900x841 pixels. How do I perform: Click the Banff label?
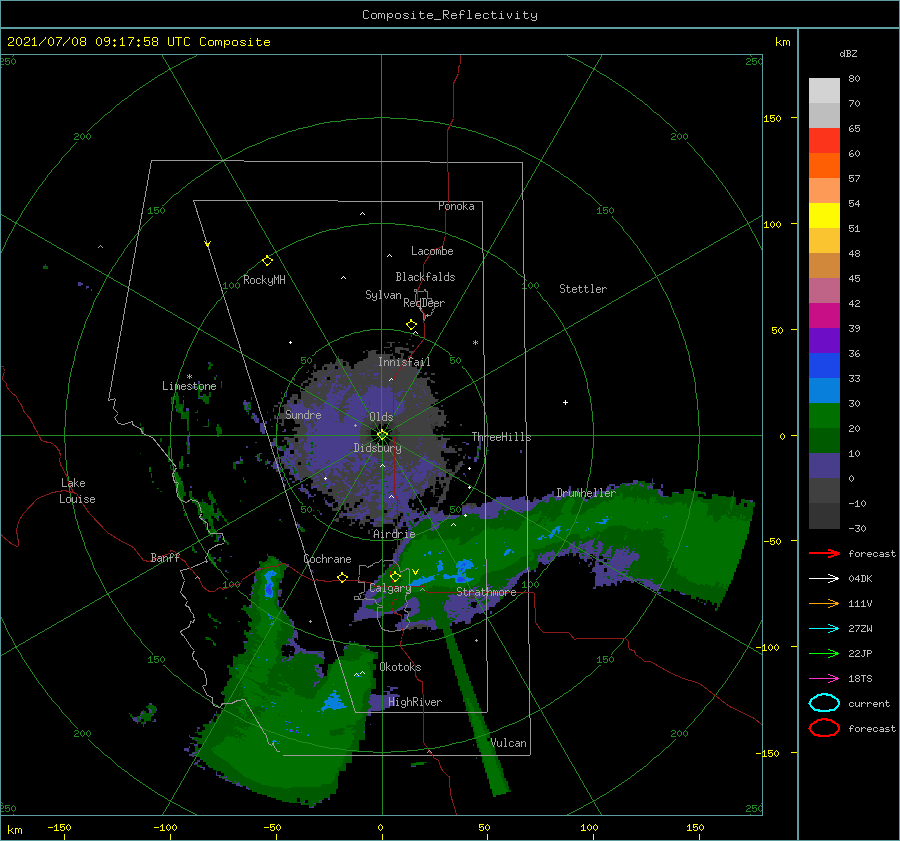pos(165,557)
